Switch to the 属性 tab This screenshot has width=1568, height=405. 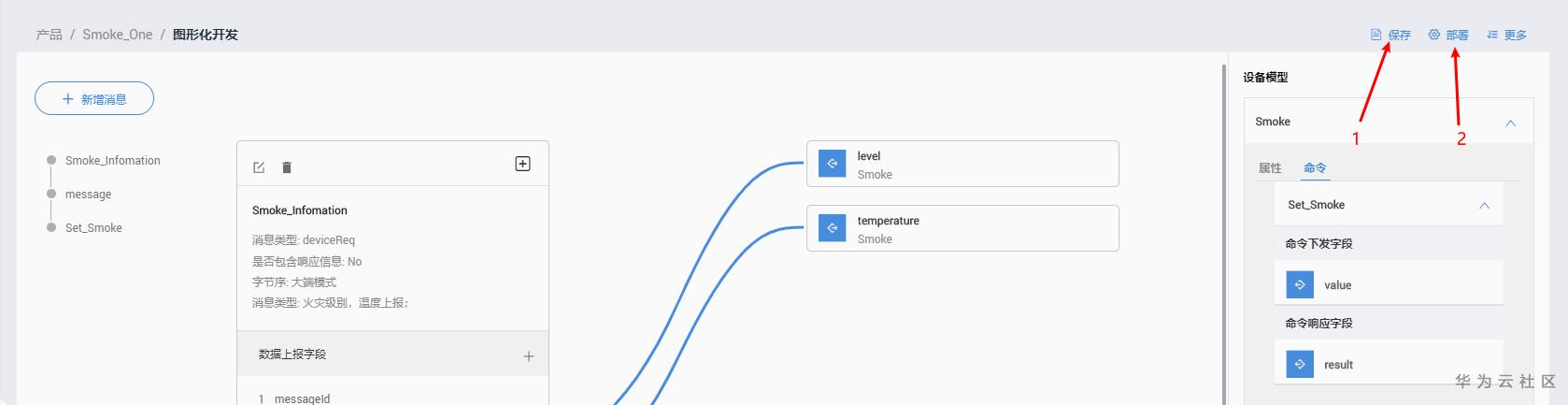1270,168
